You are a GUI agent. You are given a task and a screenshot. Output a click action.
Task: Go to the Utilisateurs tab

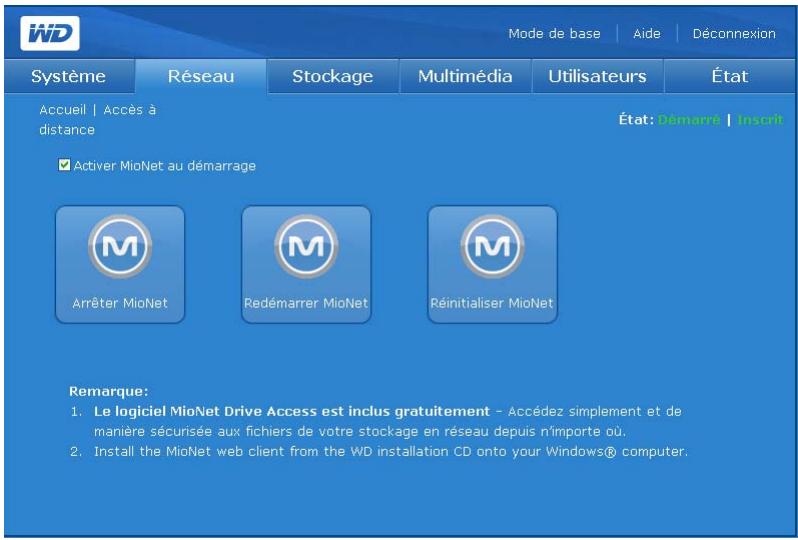[597, 76]
